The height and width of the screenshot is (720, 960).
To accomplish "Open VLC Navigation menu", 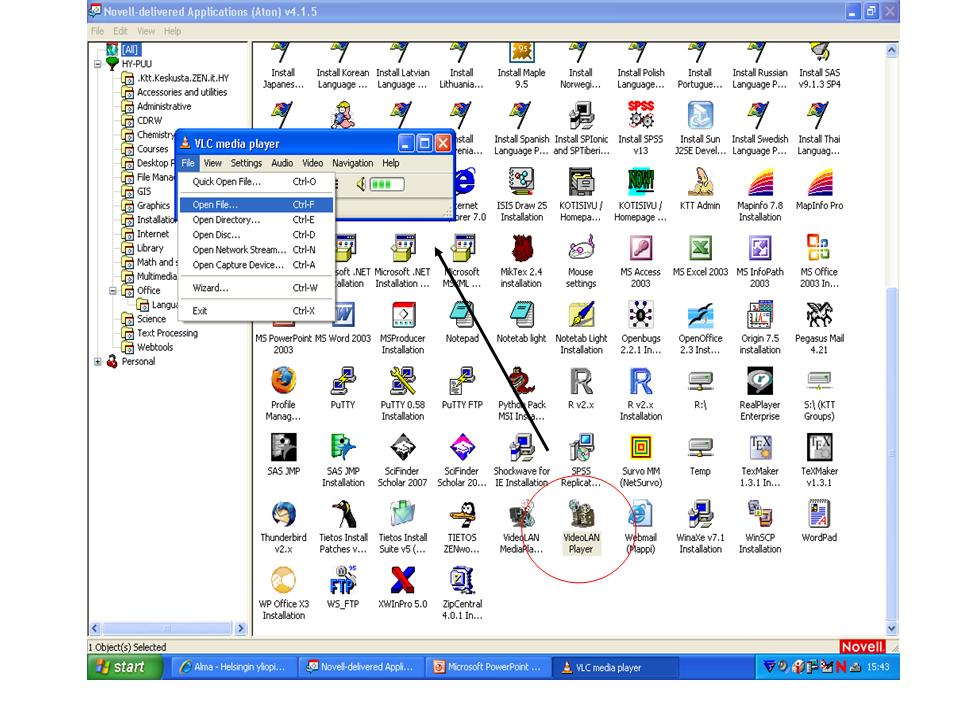I will [353, 163].
